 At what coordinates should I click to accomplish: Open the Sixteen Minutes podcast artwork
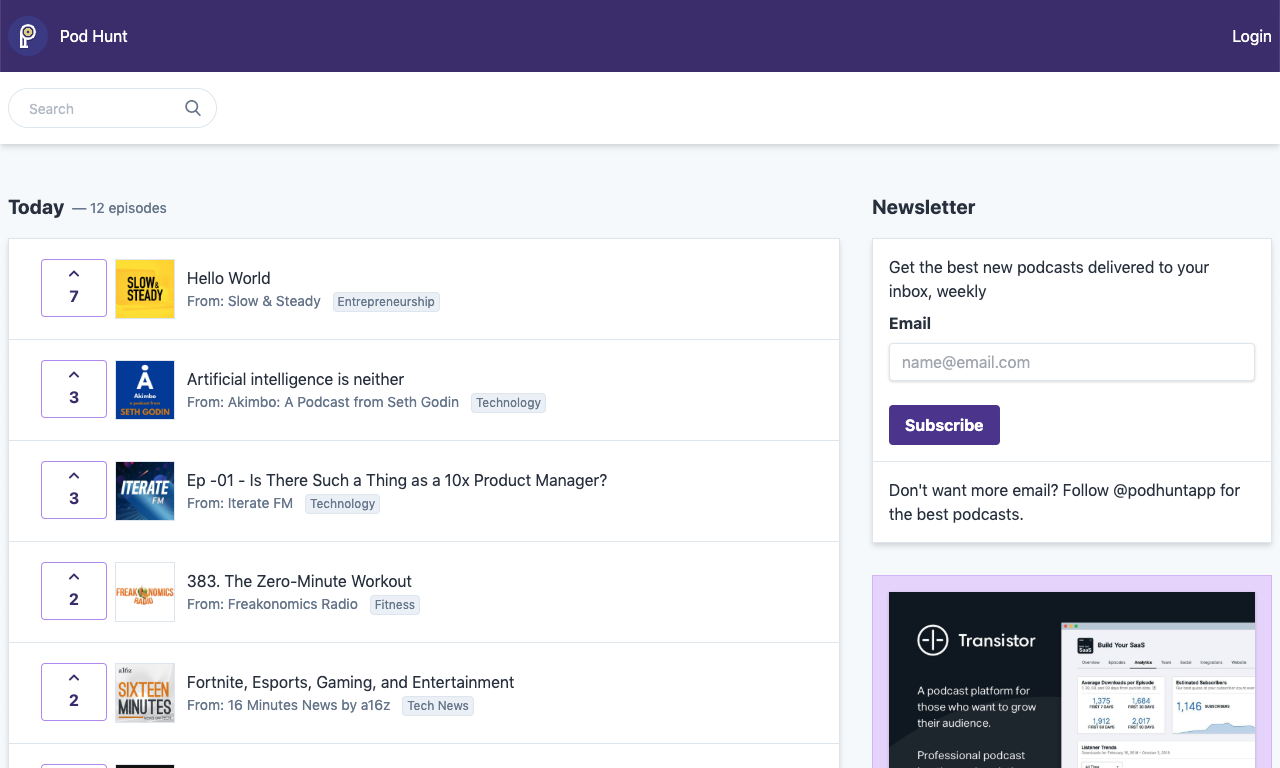coord(145,693)
